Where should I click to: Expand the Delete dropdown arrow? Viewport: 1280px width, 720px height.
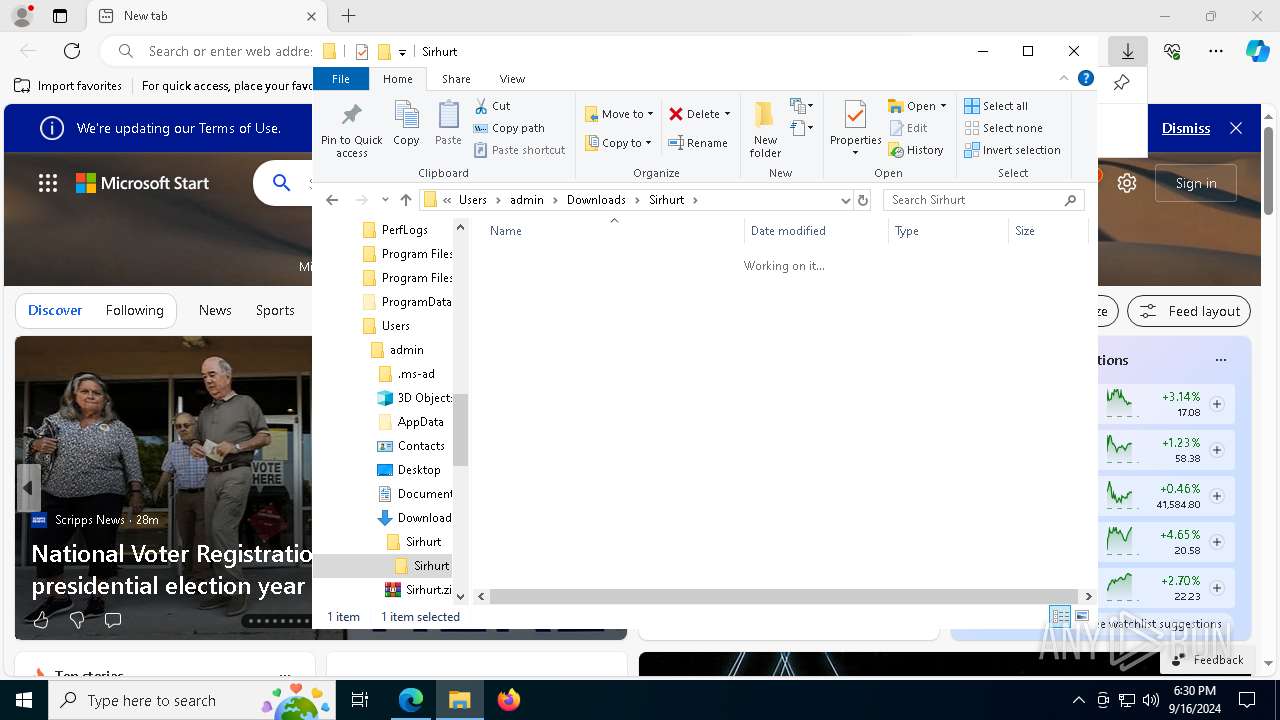(x=727, y=114)
